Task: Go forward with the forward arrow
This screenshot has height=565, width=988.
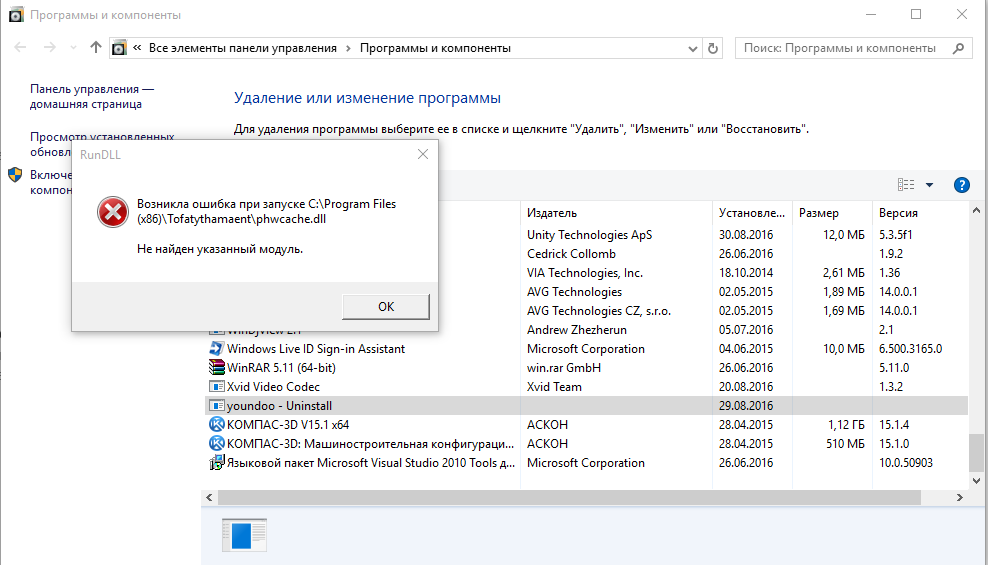Action: (x=50, y=47)
